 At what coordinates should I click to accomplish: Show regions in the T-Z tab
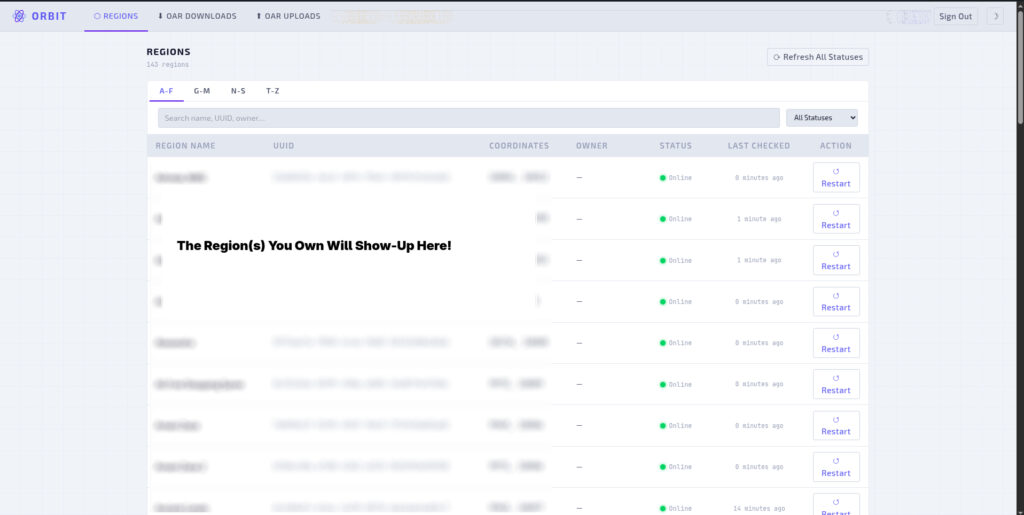(x=272, y=91)
